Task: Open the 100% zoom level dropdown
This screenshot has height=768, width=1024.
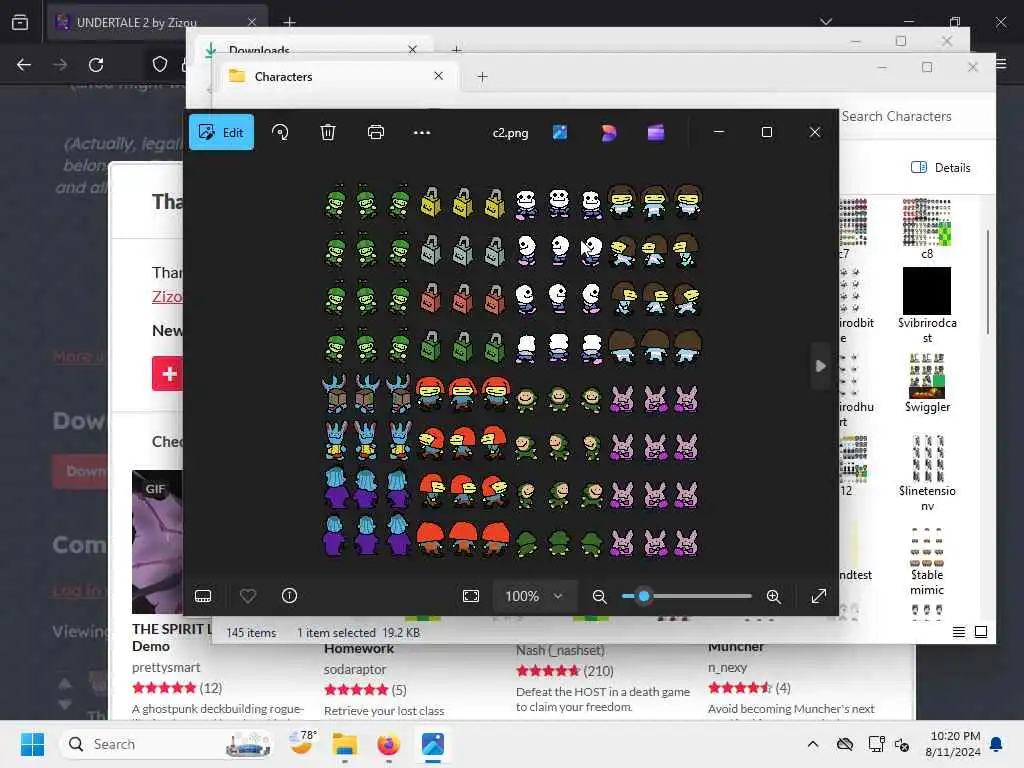Action: coord(534,596)
